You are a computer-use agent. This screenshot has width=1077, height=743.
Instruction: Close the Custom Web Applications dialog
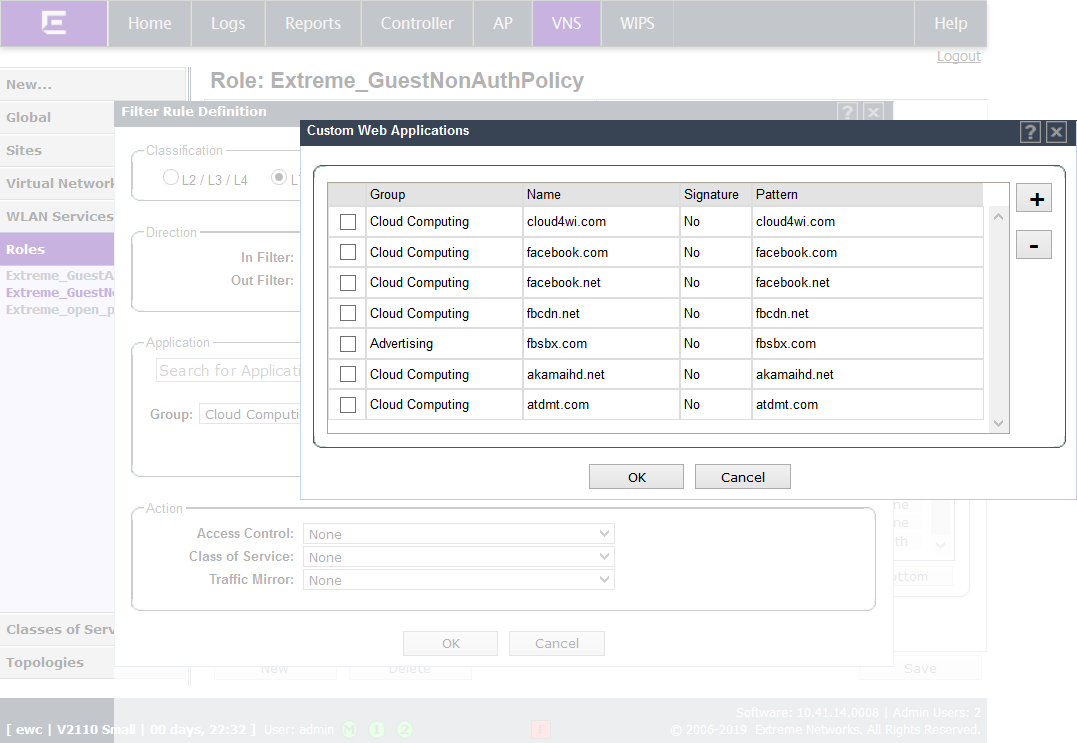[x=1056, y=132]
